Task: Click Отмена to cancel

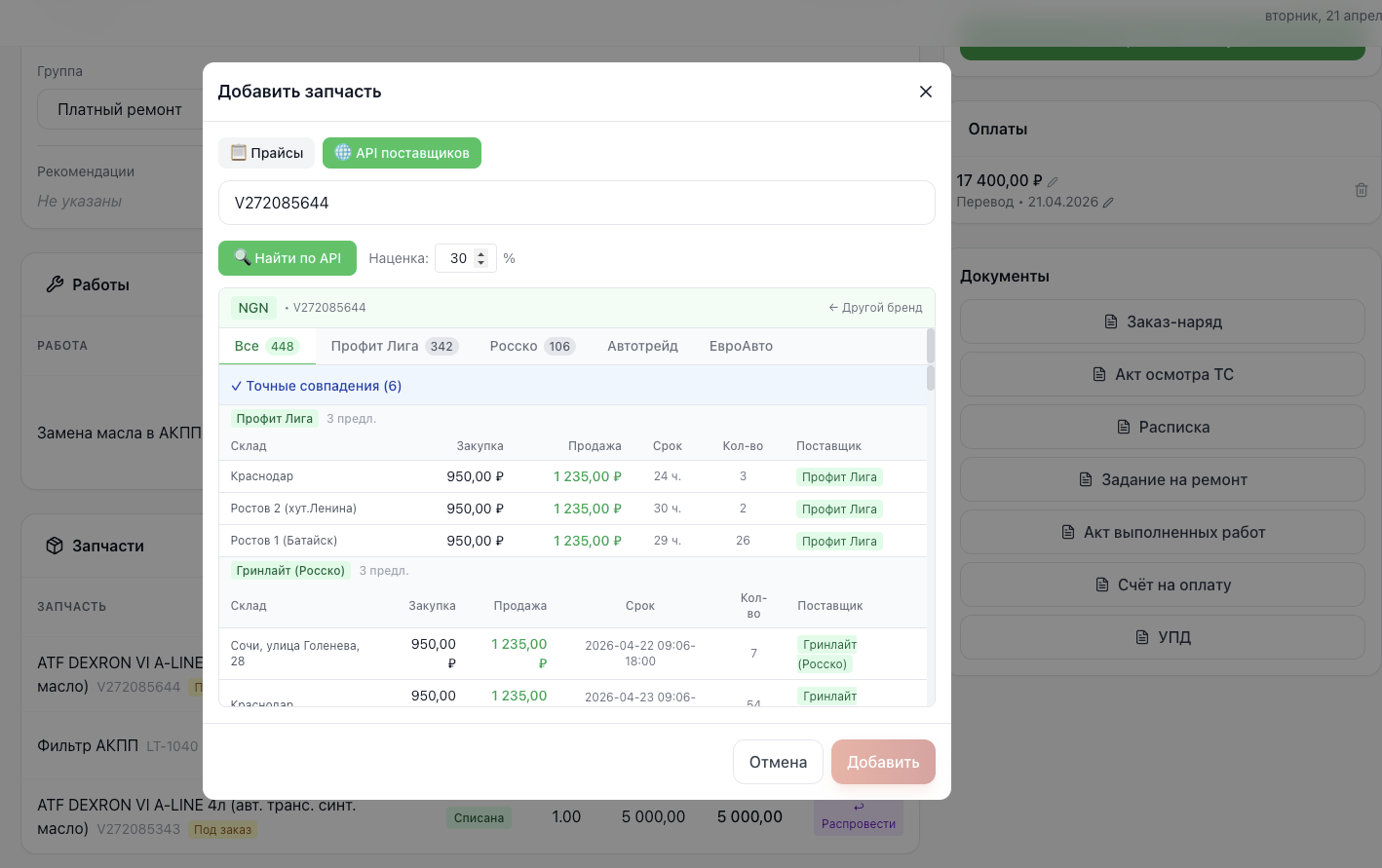Action: (778, 762)
